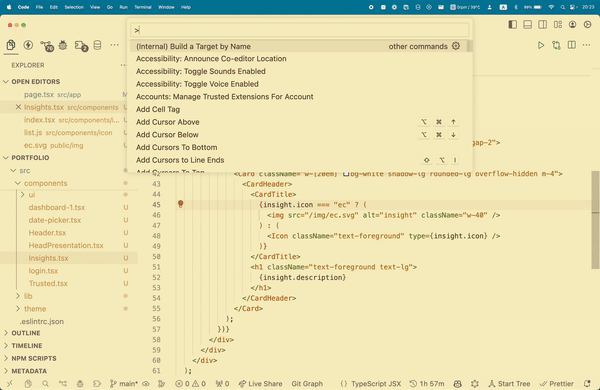Screen dimensions: 600x390
Task: Expand the METADATA section
Action: click(29, 371)
